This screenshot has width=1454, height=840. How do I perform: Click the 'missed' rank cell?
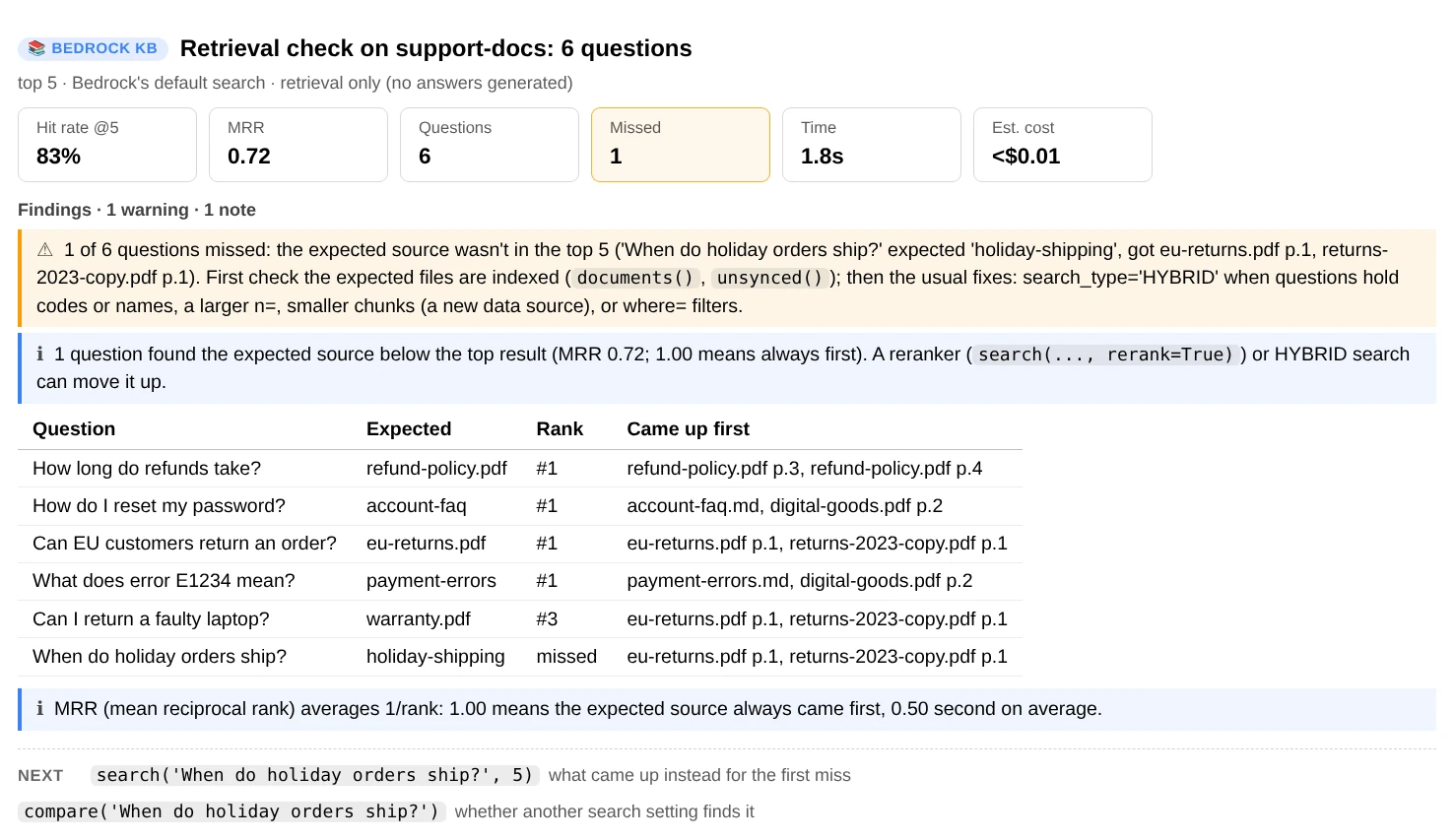click(566, 657)
